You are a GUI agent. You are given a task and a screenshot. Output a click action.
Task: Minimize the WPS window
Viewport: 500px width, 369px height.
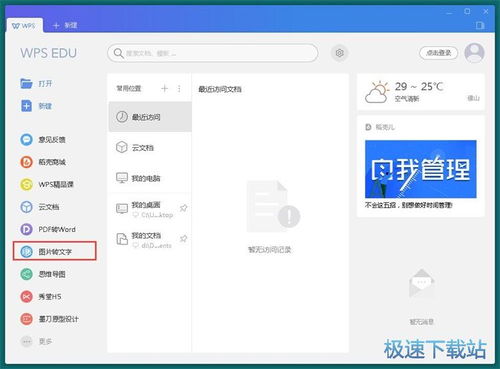click(x=449, y=12)
